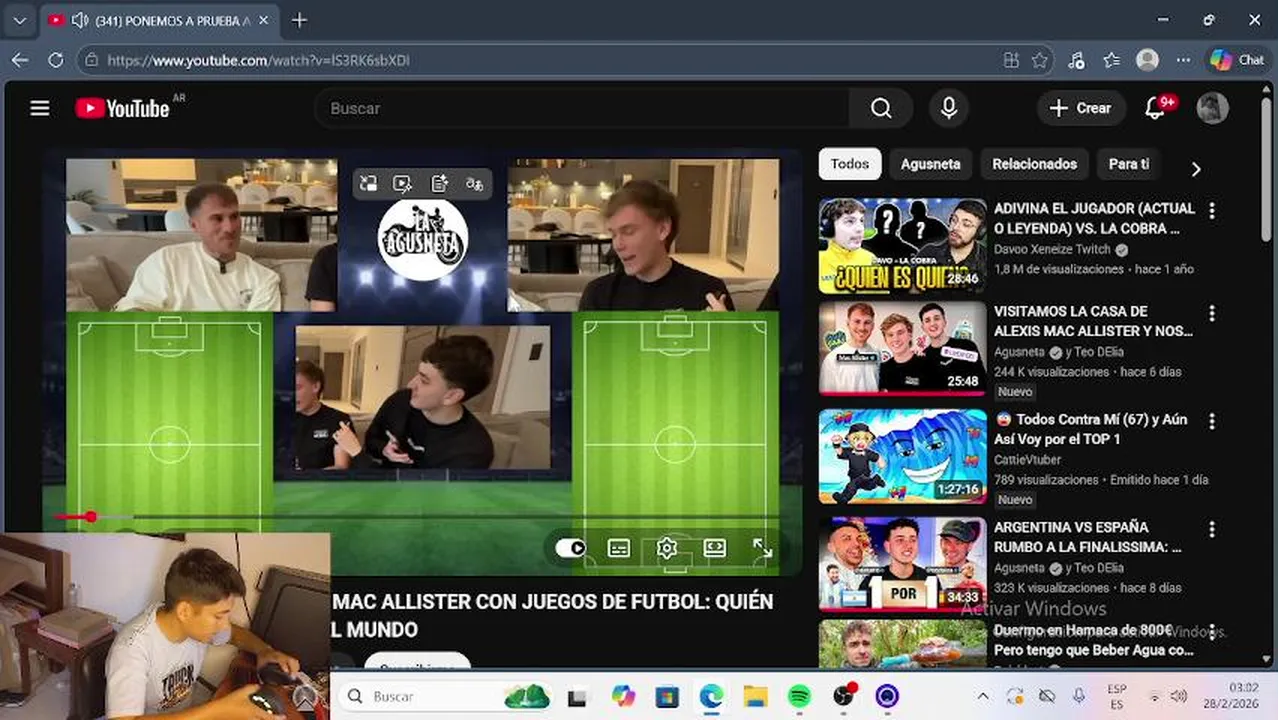The image size is (1278, 720).
Task: Open ADIVINA EL JUGADOR video title
Action: [x=1094, y=218]
